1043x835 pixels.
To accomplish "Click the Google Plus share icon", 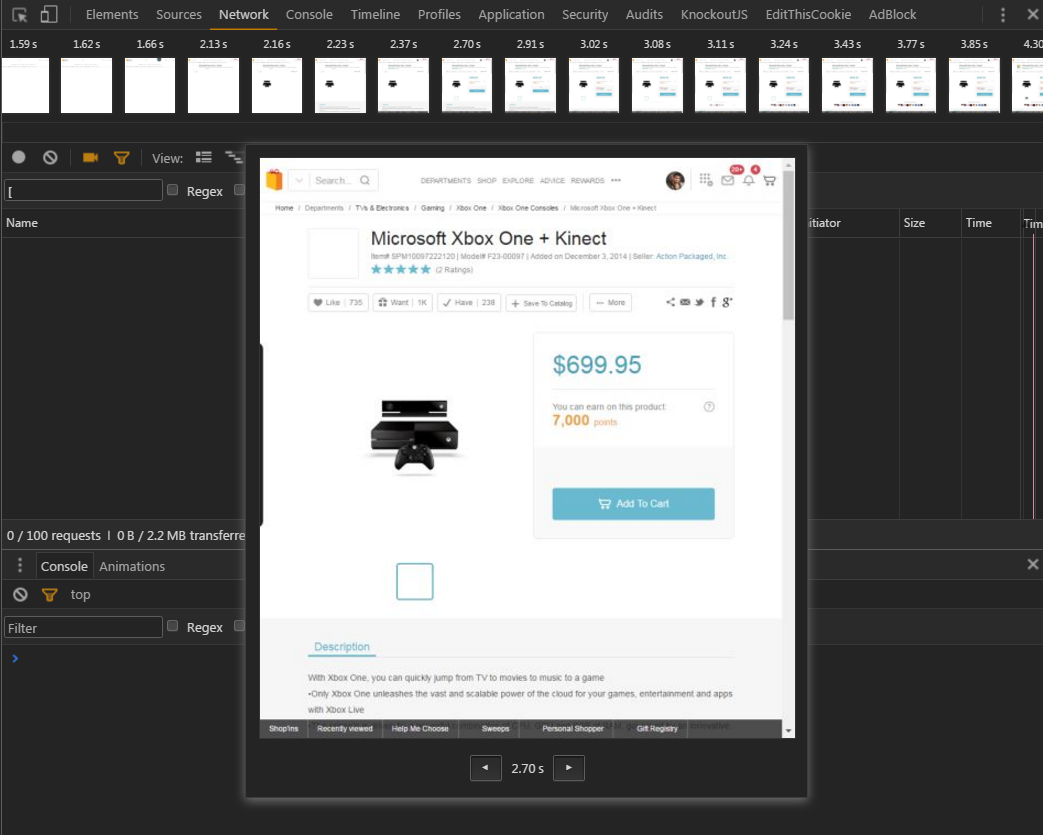I will coord(727,302).
